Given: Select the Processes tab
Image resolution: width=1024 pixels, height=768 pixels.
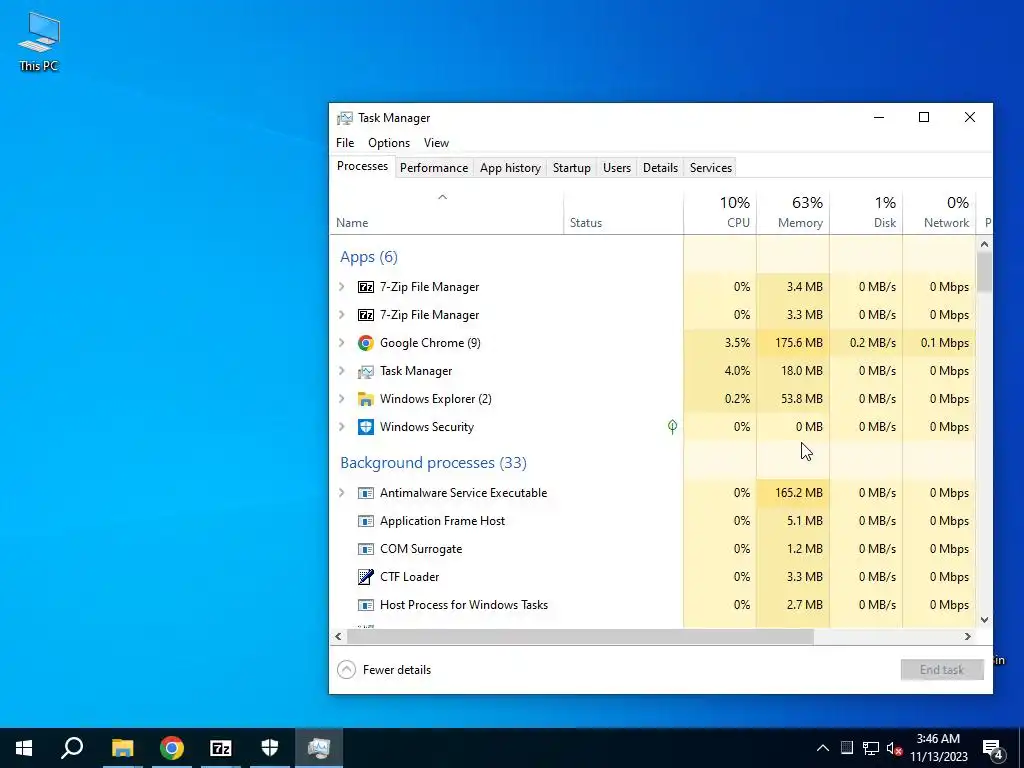Looking at the screenshot, I should click(362, 166).
